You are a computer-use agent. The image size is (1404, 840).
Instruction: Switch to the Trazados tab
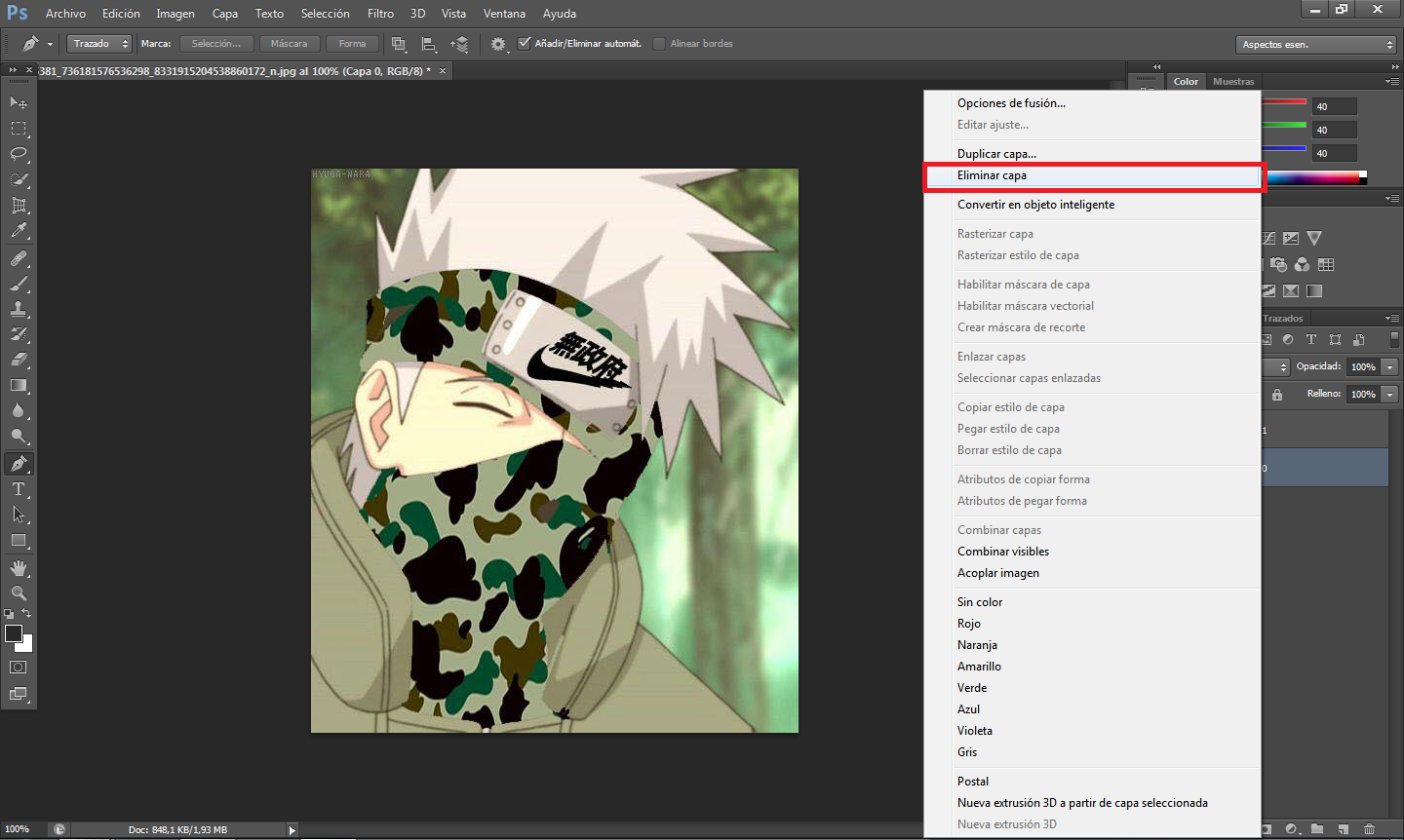pos(1282,319)
